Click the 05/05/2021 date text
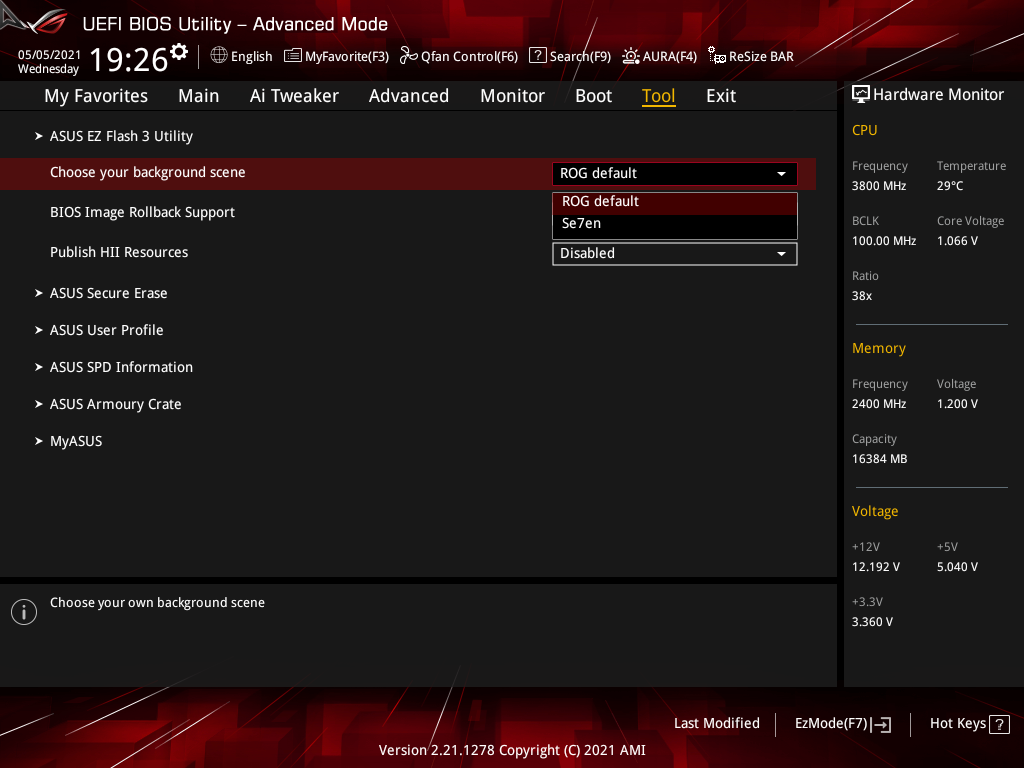Viewport: 1024px width, 768px height. (x=49, y=55)
